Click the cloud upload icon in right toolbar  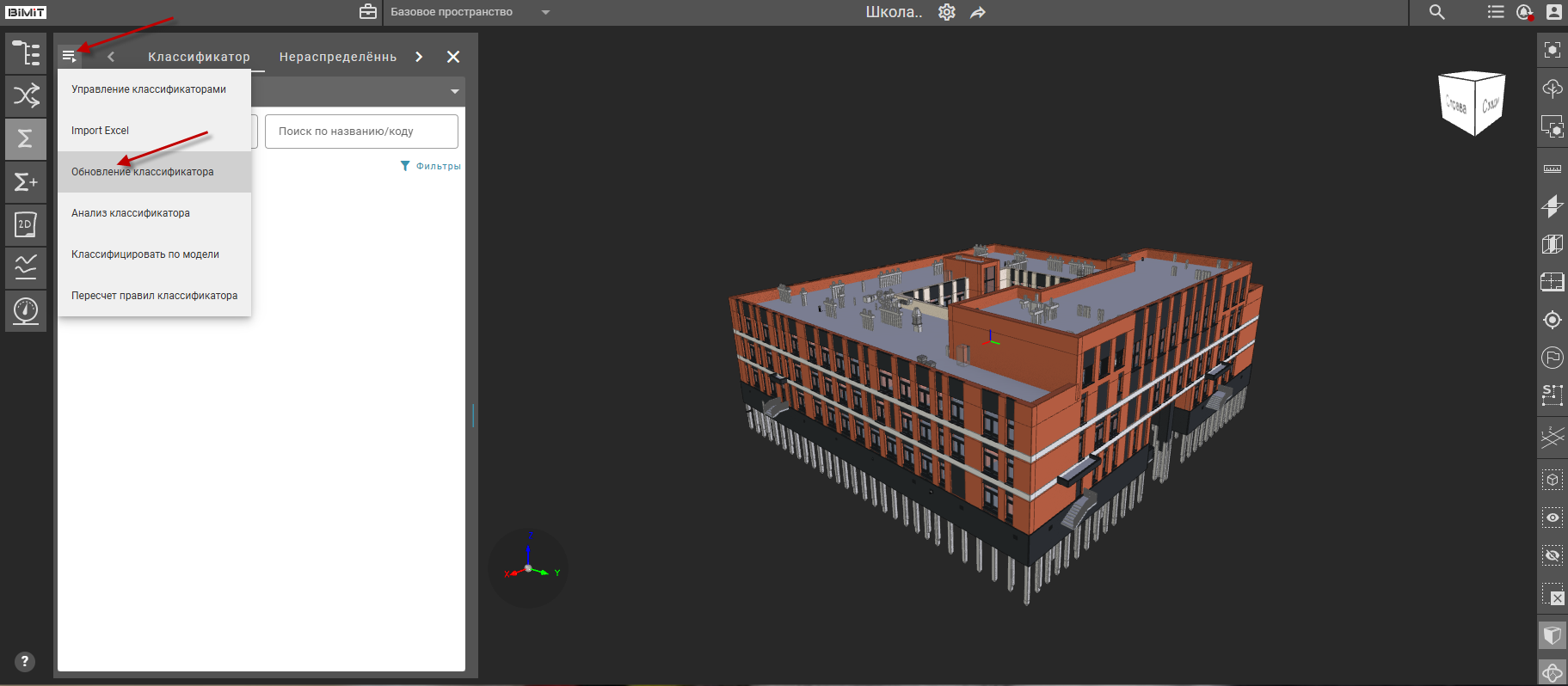[x=1553, y=88]
